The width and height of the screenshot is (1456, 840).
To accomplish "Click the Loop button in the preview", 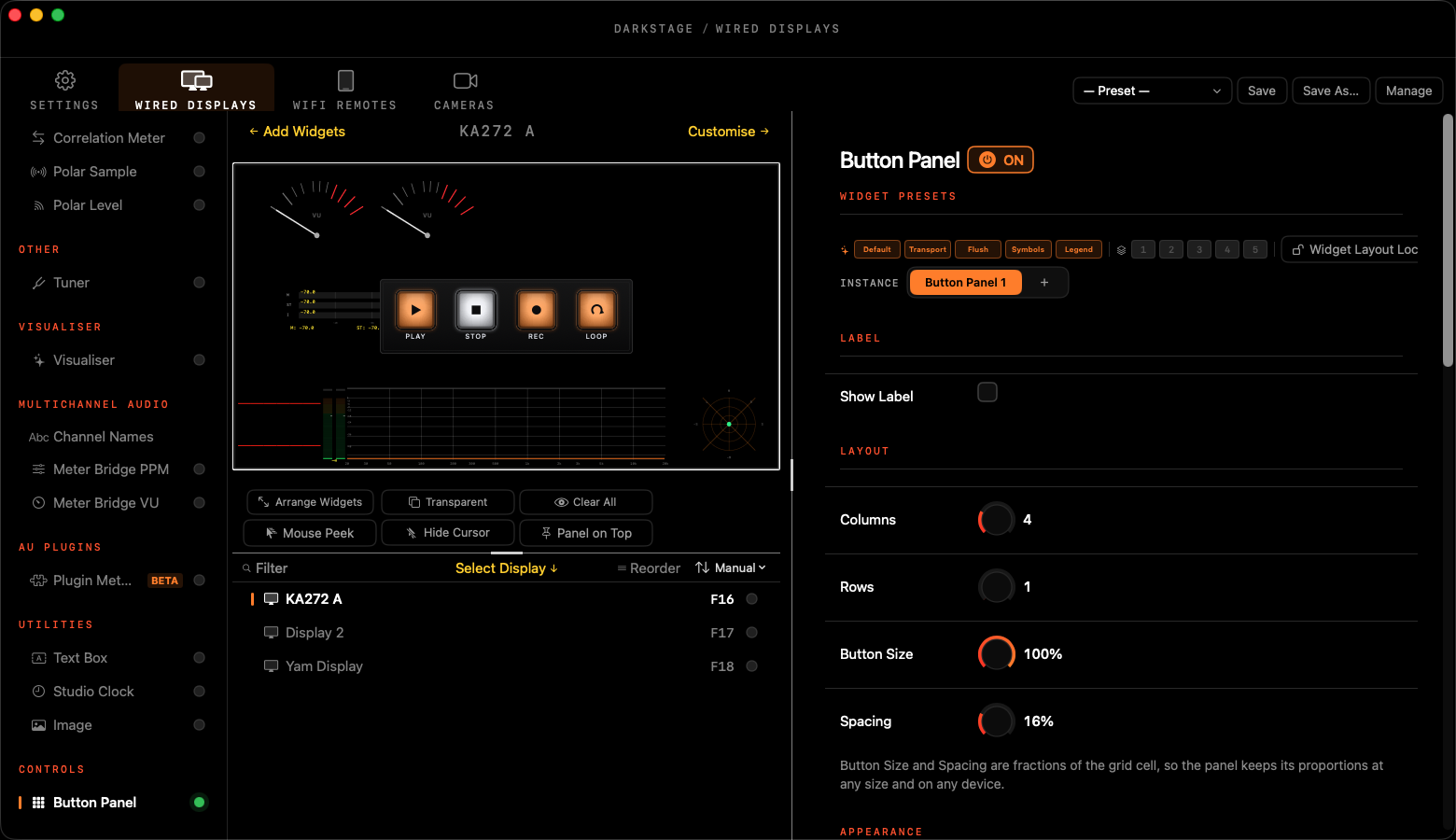I will [596, 310].
